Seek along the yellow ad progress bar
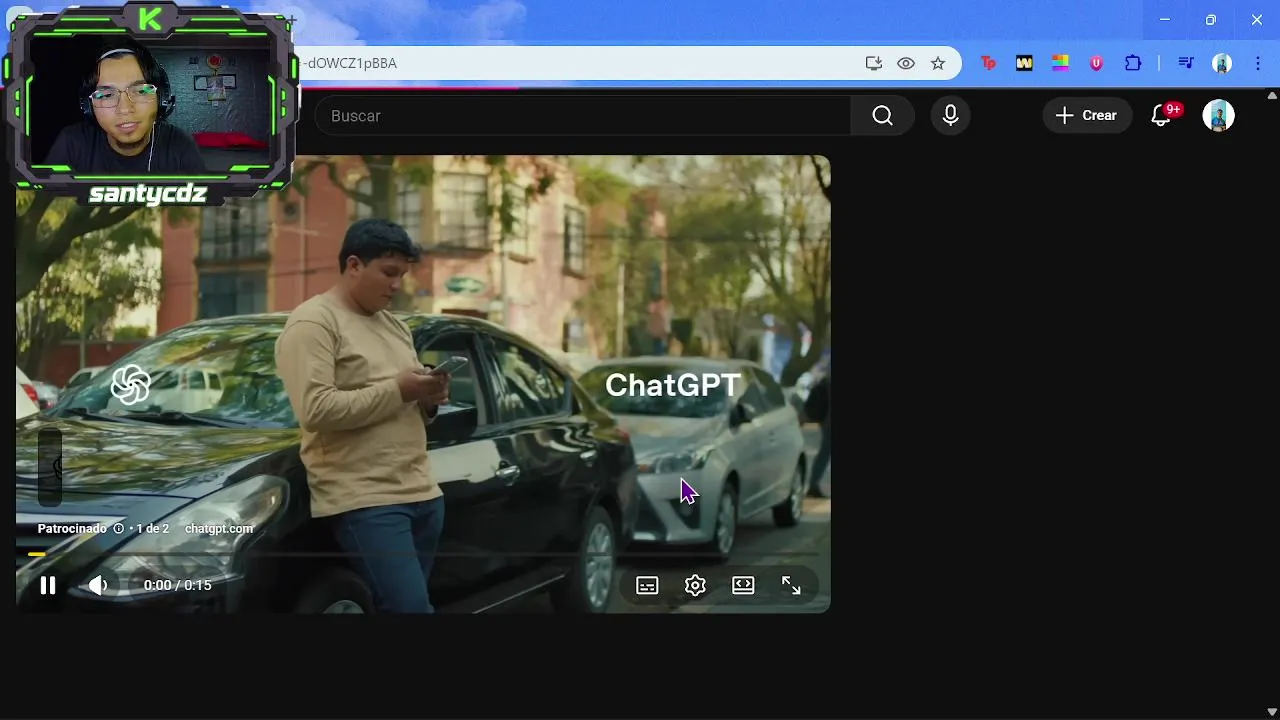Image resolution: width=1280 pixels, height=720 pixels. pos(423,554)
